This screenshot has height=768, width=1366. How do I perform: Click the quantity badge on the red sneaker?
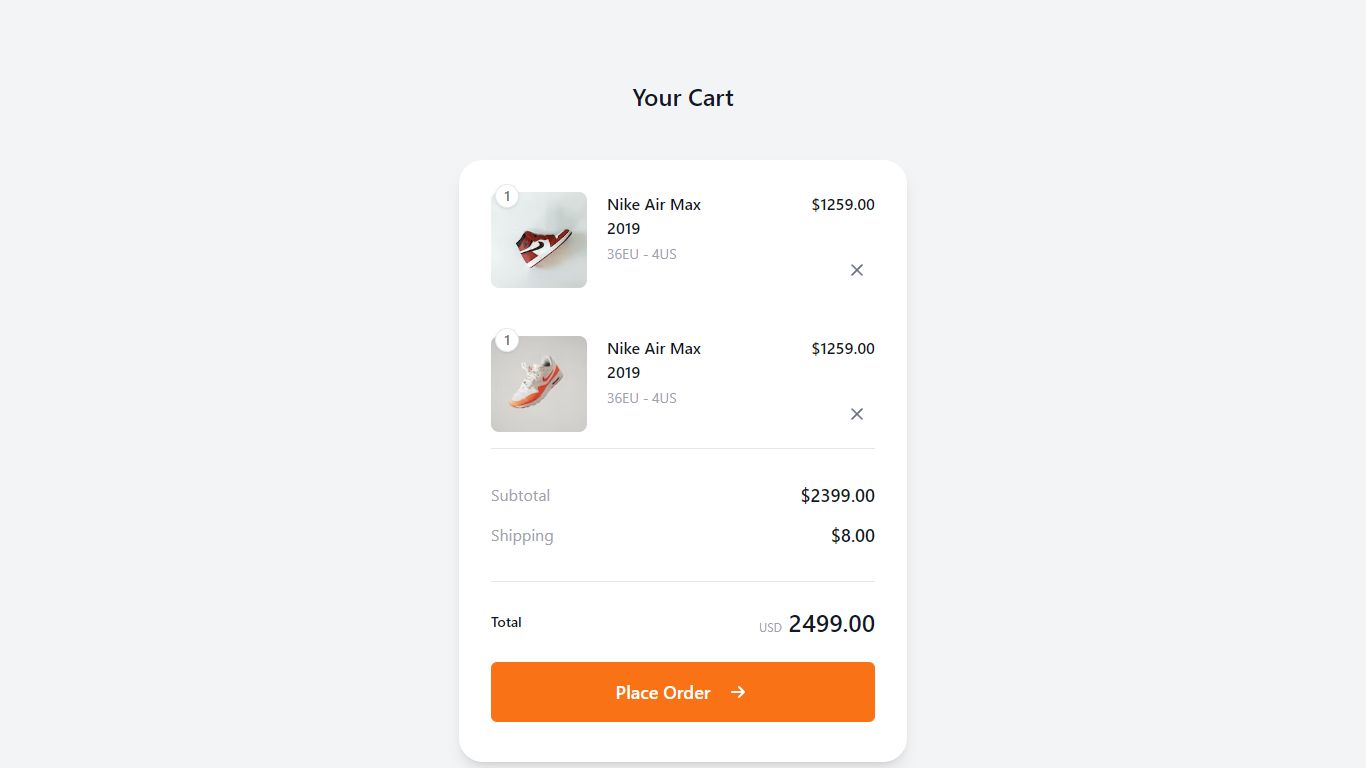click(507, 196)
